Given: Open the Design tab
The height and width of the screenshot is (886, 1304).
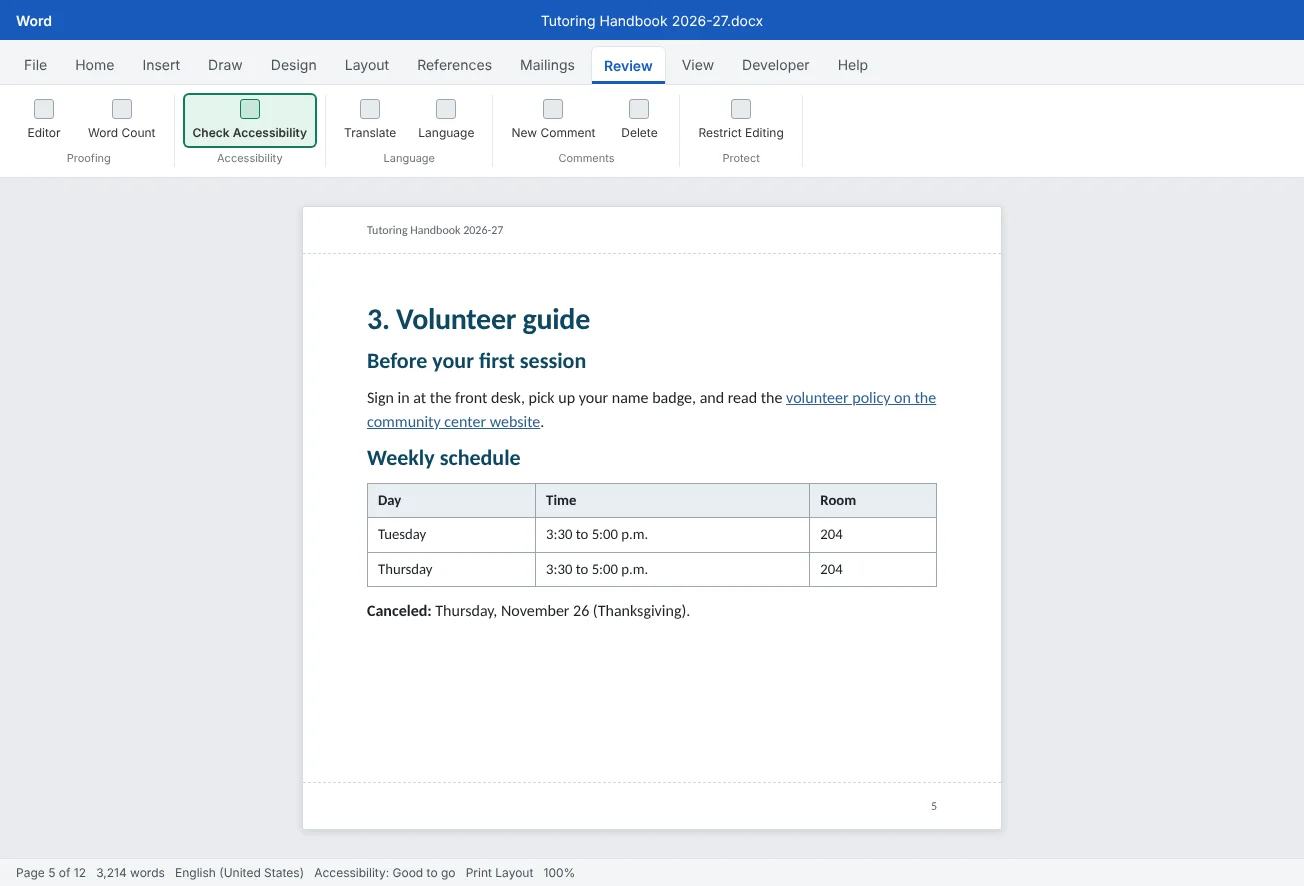Looking at the screenshot, I should click(x=293, y=65).
